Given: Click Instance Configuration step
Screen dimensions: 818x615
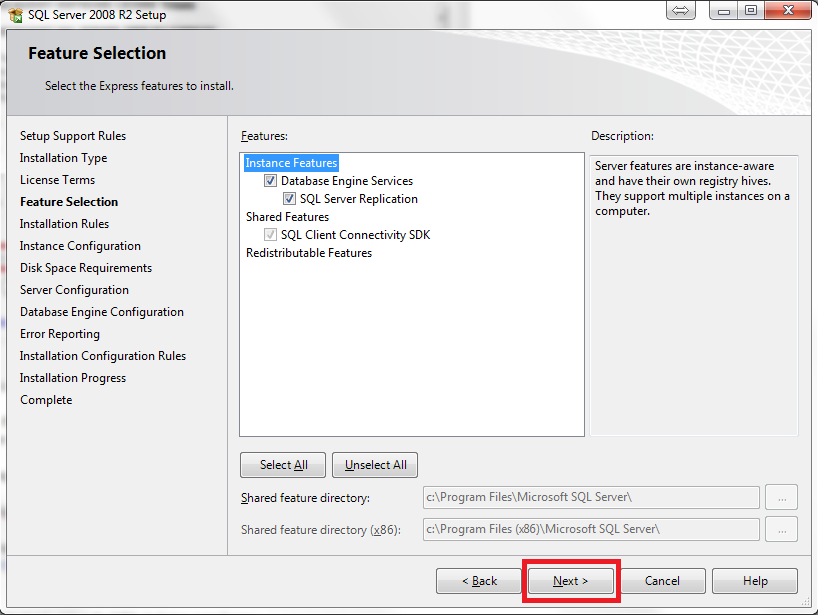Looking at the screenshot, I should tap(80, 246).
